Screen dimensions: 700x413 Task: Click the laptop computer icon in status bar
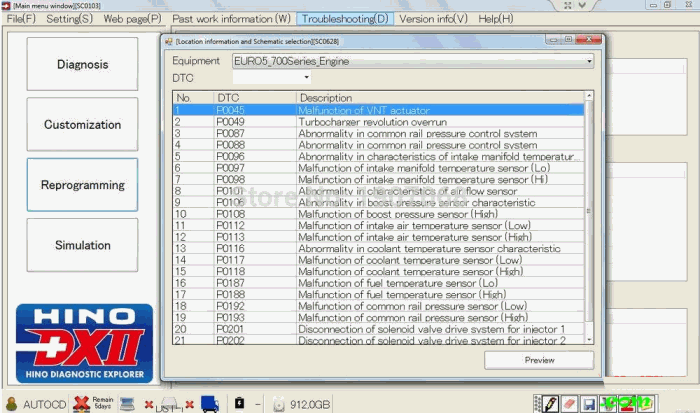tap(127, 404)
